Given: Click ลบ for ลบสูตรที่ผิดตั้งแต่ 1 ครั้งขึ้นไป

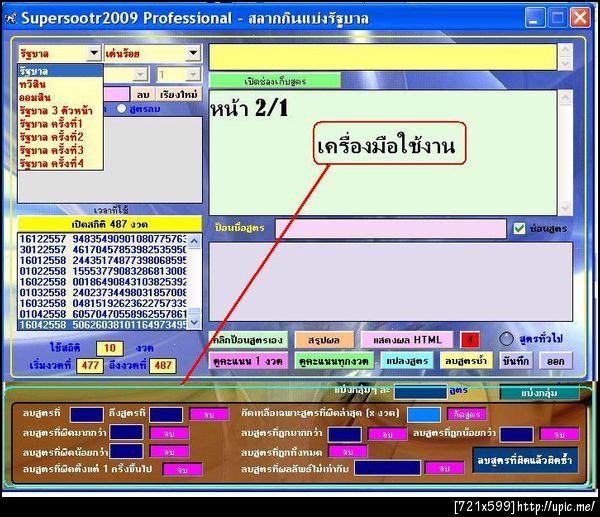Looking at the screenshot, I should (182, 470).
